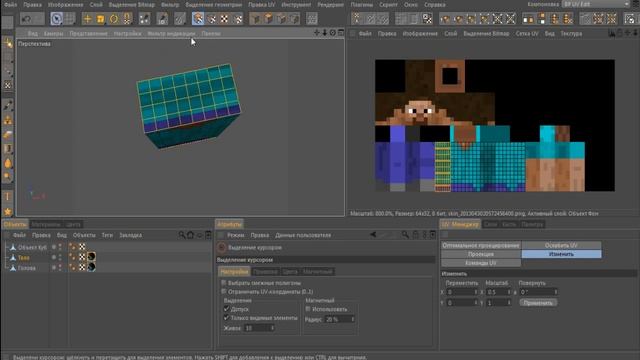The width and height of the screenshot is (640, 360).
Task: Open the Теги menu in the Objects manager
Action: pyautogui.click(x=107, y=235)
